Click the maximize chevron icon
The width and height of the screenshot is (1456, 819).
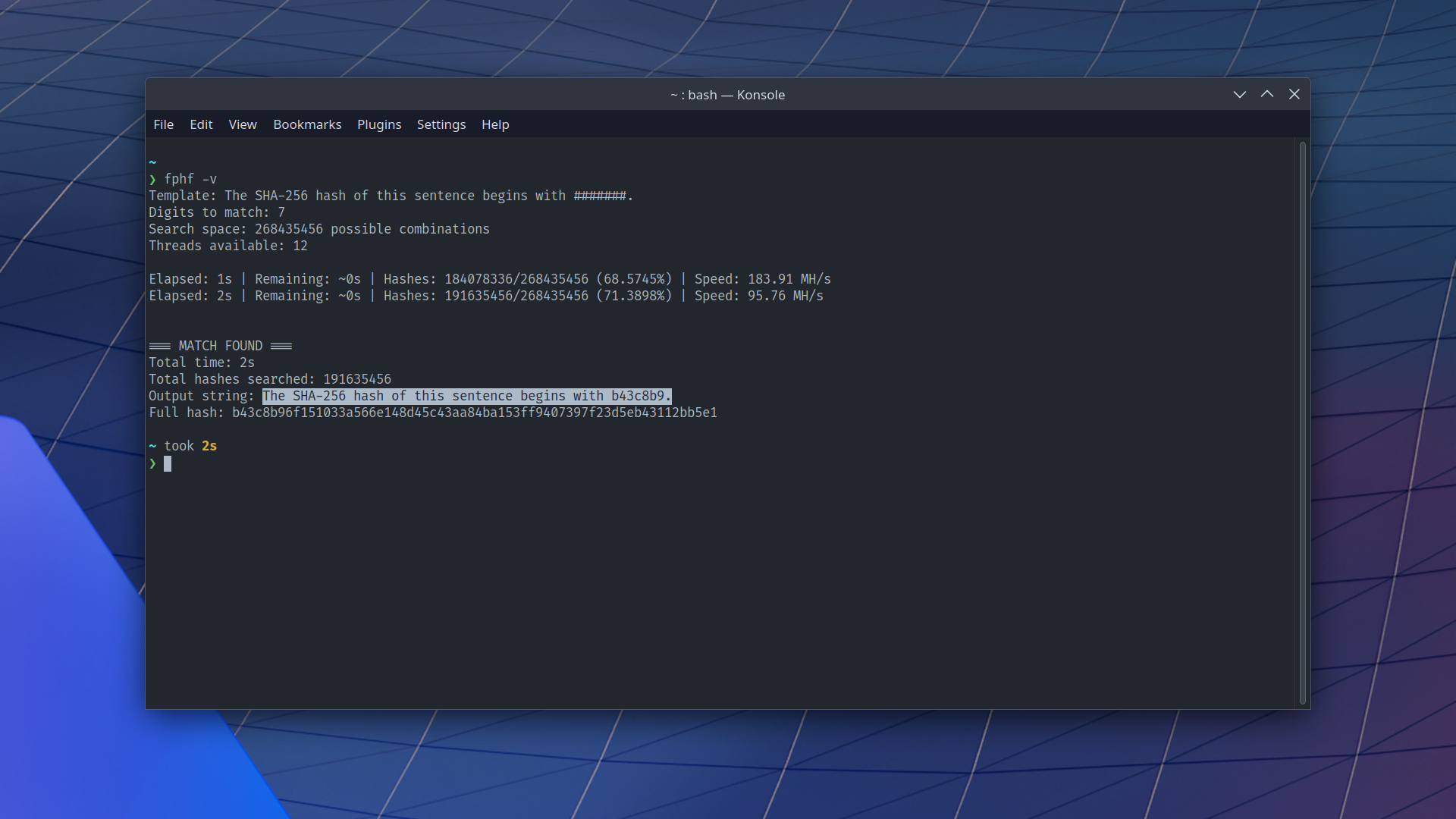coord(1266,94)
